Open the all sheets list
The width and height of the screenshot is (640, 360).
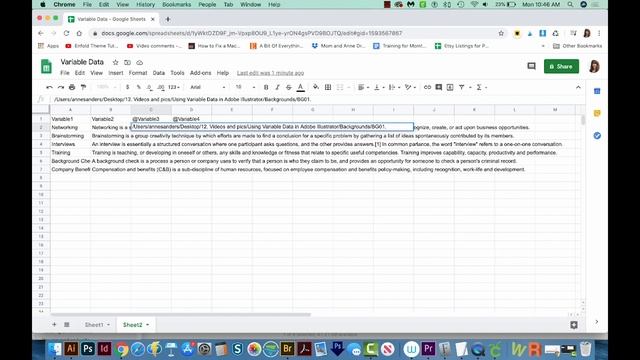(67, 325)
